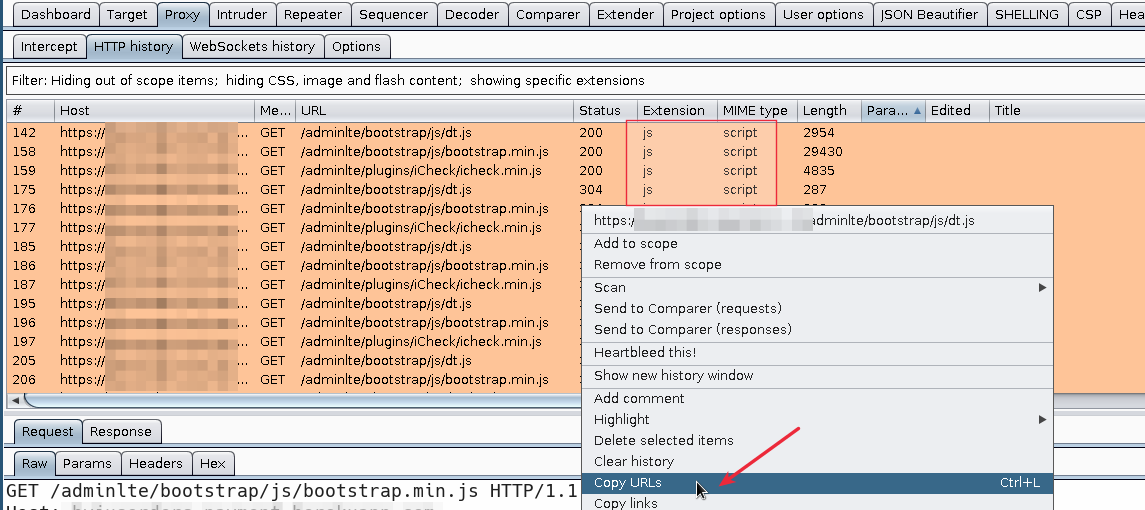Select Copy URLs in context menu
The height and width of the screenshot is (510, 1145).
pyautogui.click(x=627, y=483)
